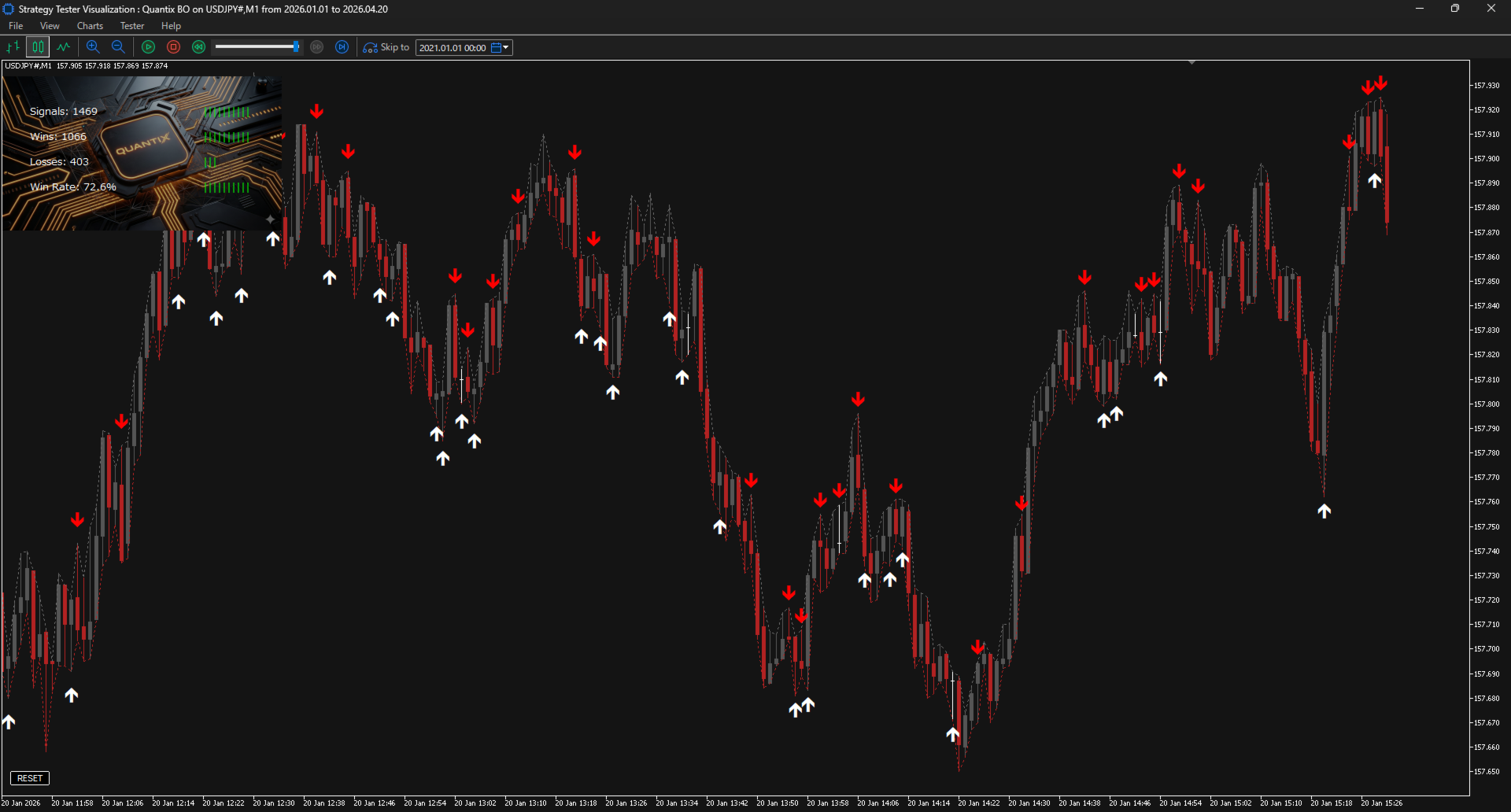Click the green rewind speed button
Image resolution: width=1511 pixels, height=812 pixels.
point(199,47)
